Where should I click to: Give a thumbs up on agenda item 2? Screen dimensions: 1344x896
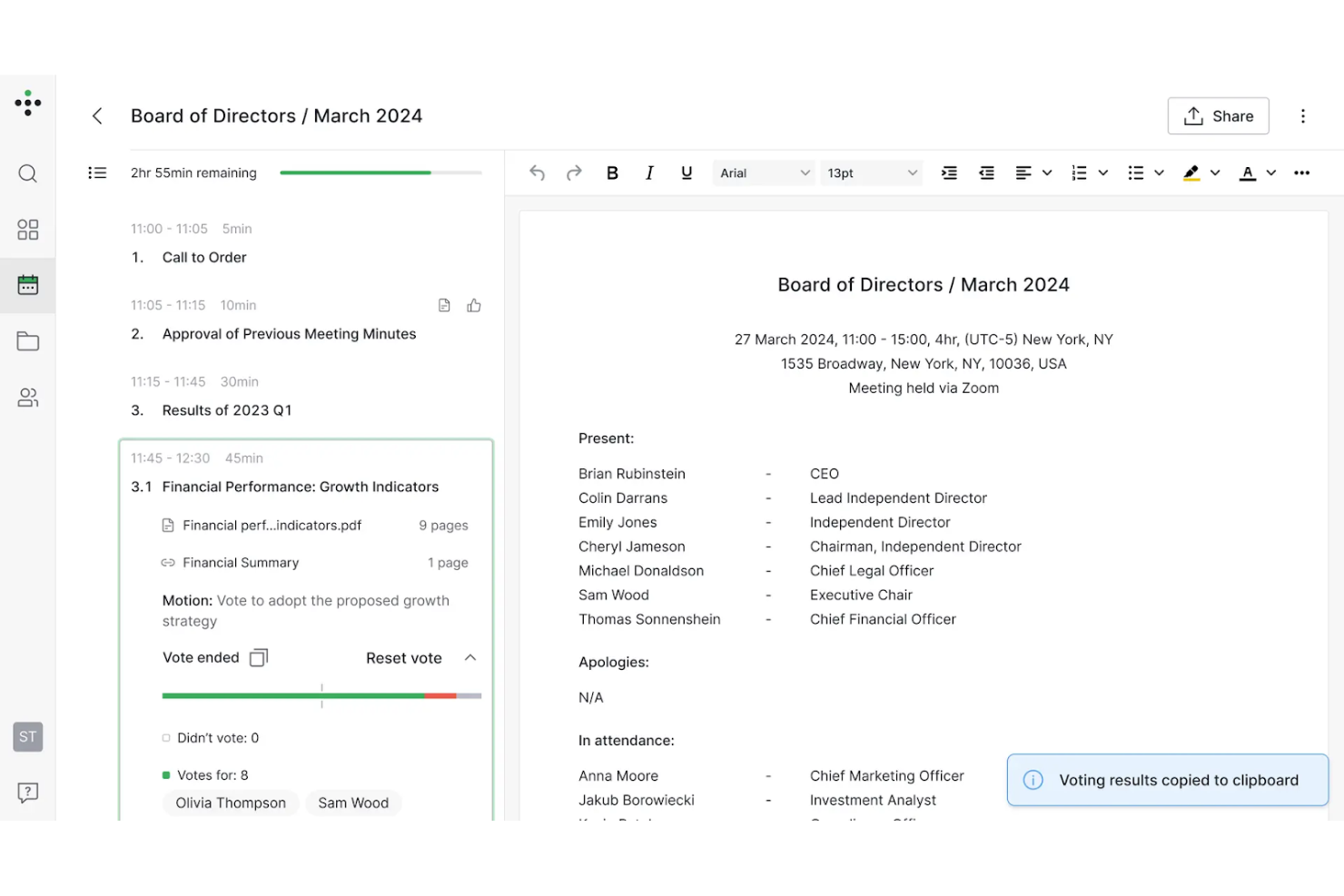click(473, 305)
